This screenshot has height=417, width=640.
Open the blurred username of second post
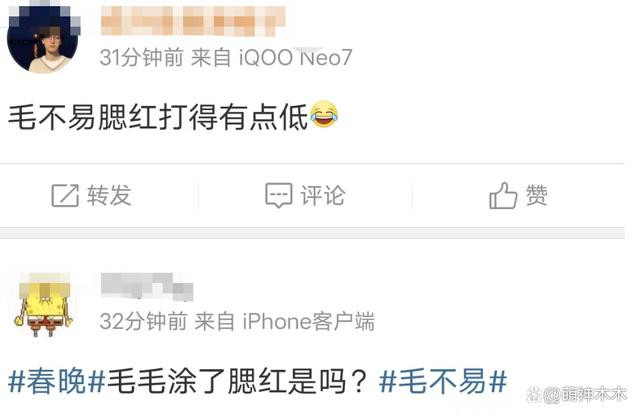pyautogui.click(x=147, y=286)
